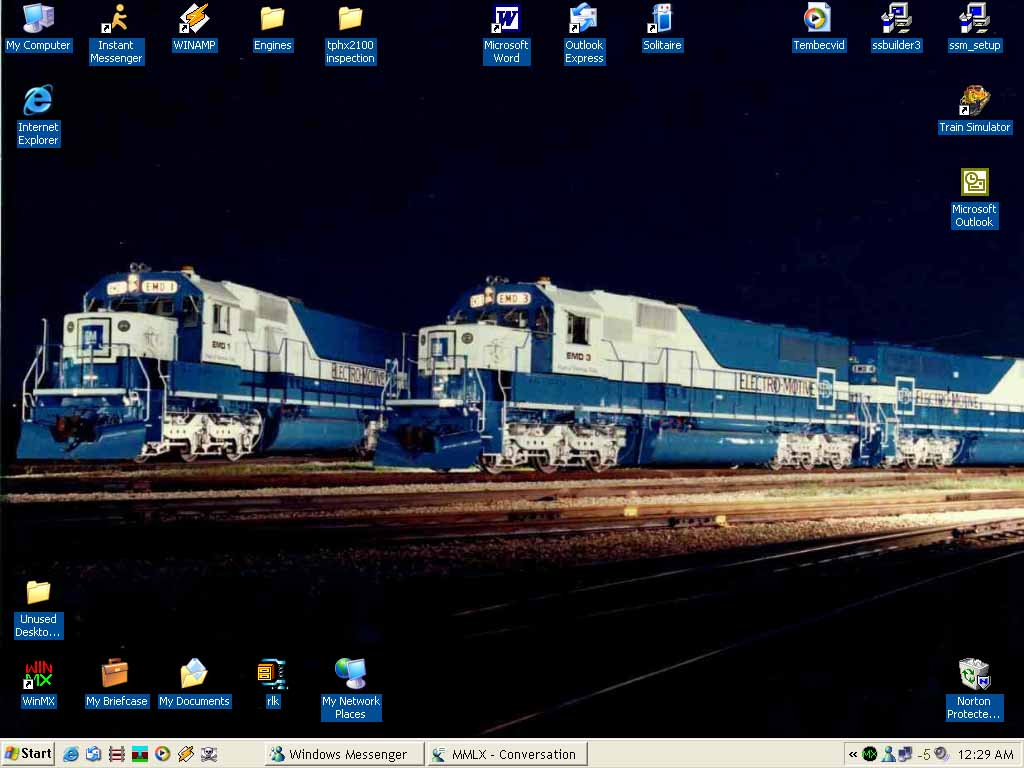Click the Start button
This screenshot has width=1024, height=768.
coord(27,754)
